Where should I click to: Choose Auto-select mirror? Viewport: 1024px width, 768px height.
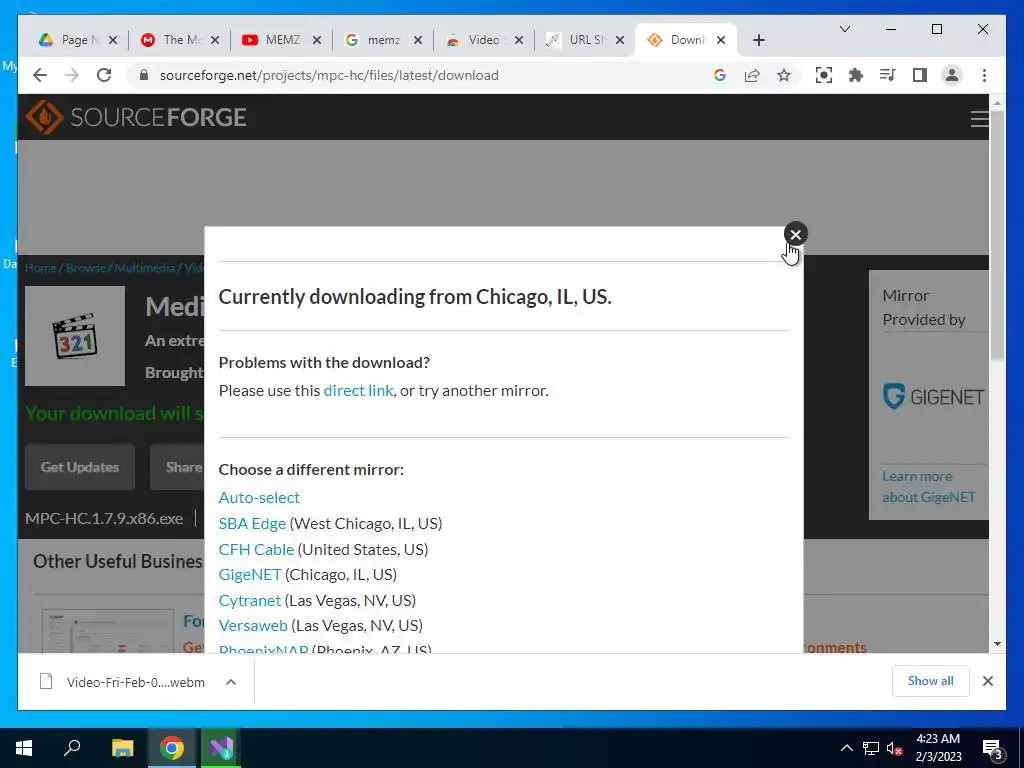point(259,498)
